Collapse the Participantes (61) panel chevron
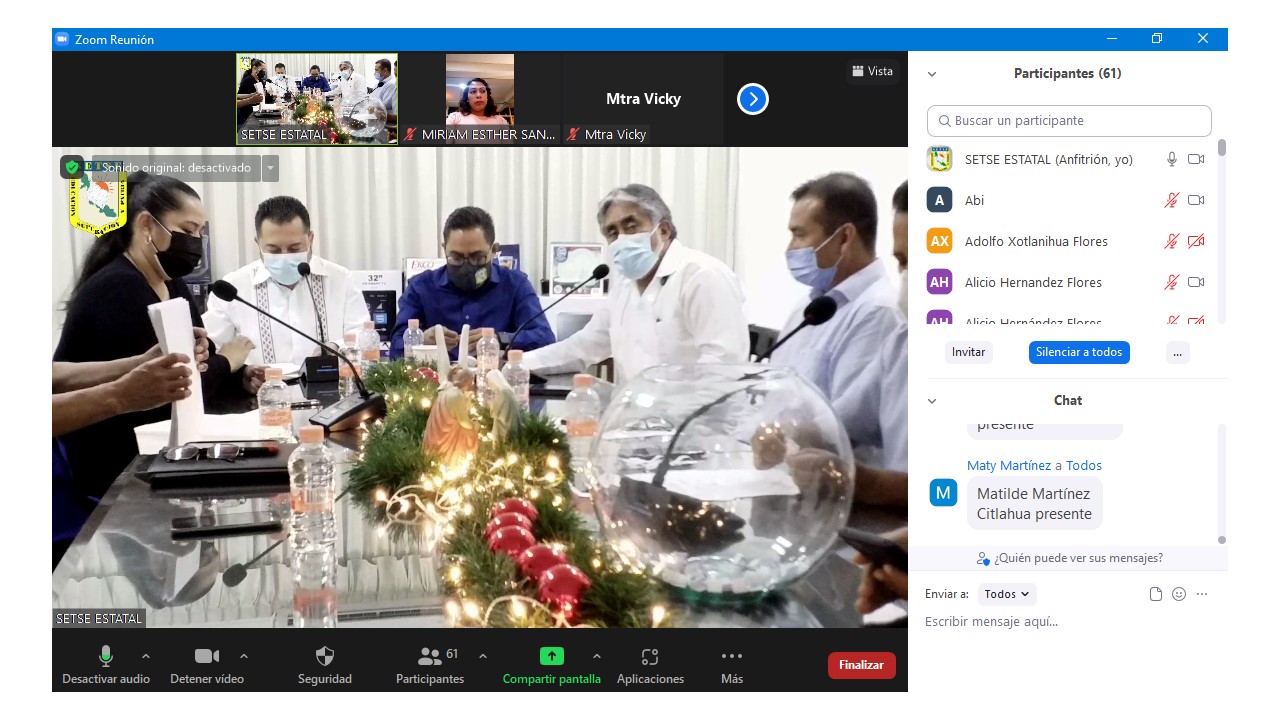The height and width of the screenshot is (720, 1280). pyautogui.click(x=932, y=74)
